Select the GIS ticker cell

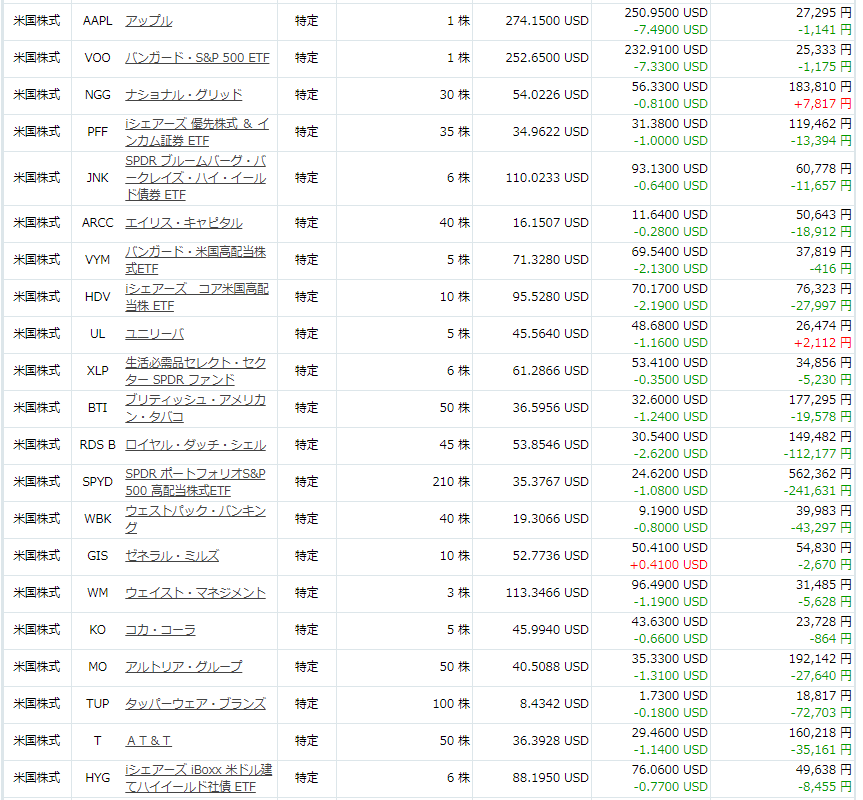pyautogui.click(x=97, y=556)
